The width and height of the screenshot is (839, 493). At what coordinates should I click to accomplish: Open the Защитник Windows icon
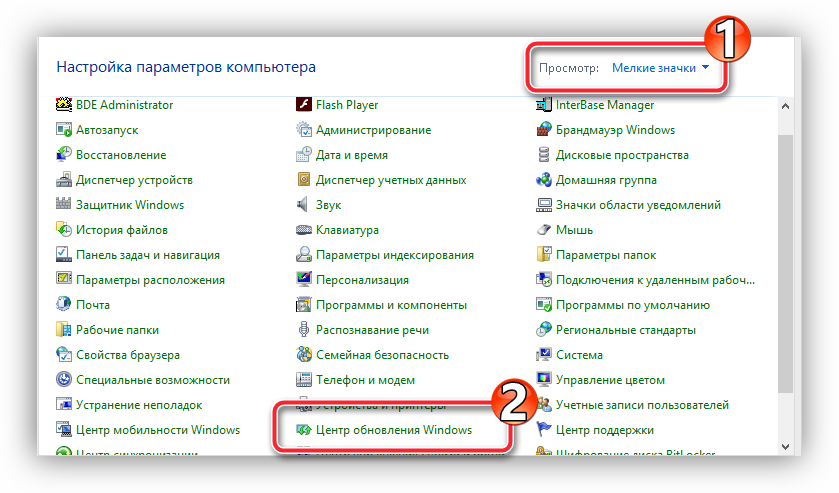(64, 204)
